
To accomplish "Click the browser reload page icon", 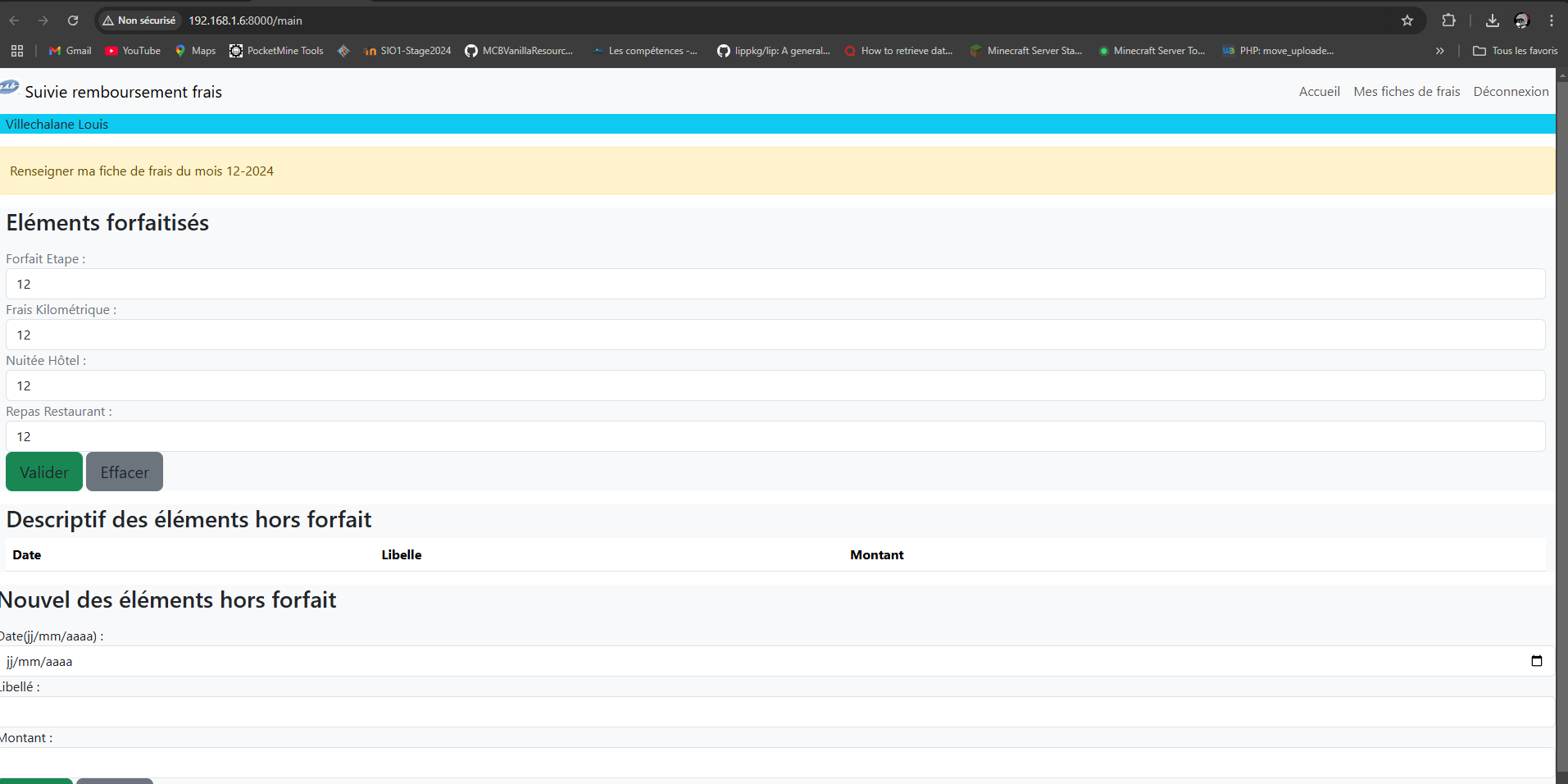I will [x=73, y=21].
